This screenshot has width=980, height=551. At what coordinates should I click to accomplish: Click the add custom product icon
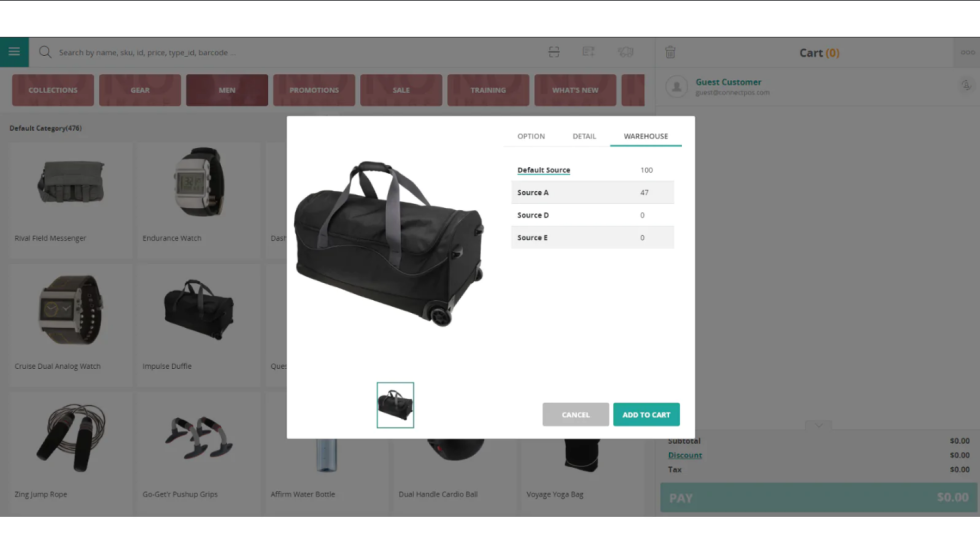[589, 52]
